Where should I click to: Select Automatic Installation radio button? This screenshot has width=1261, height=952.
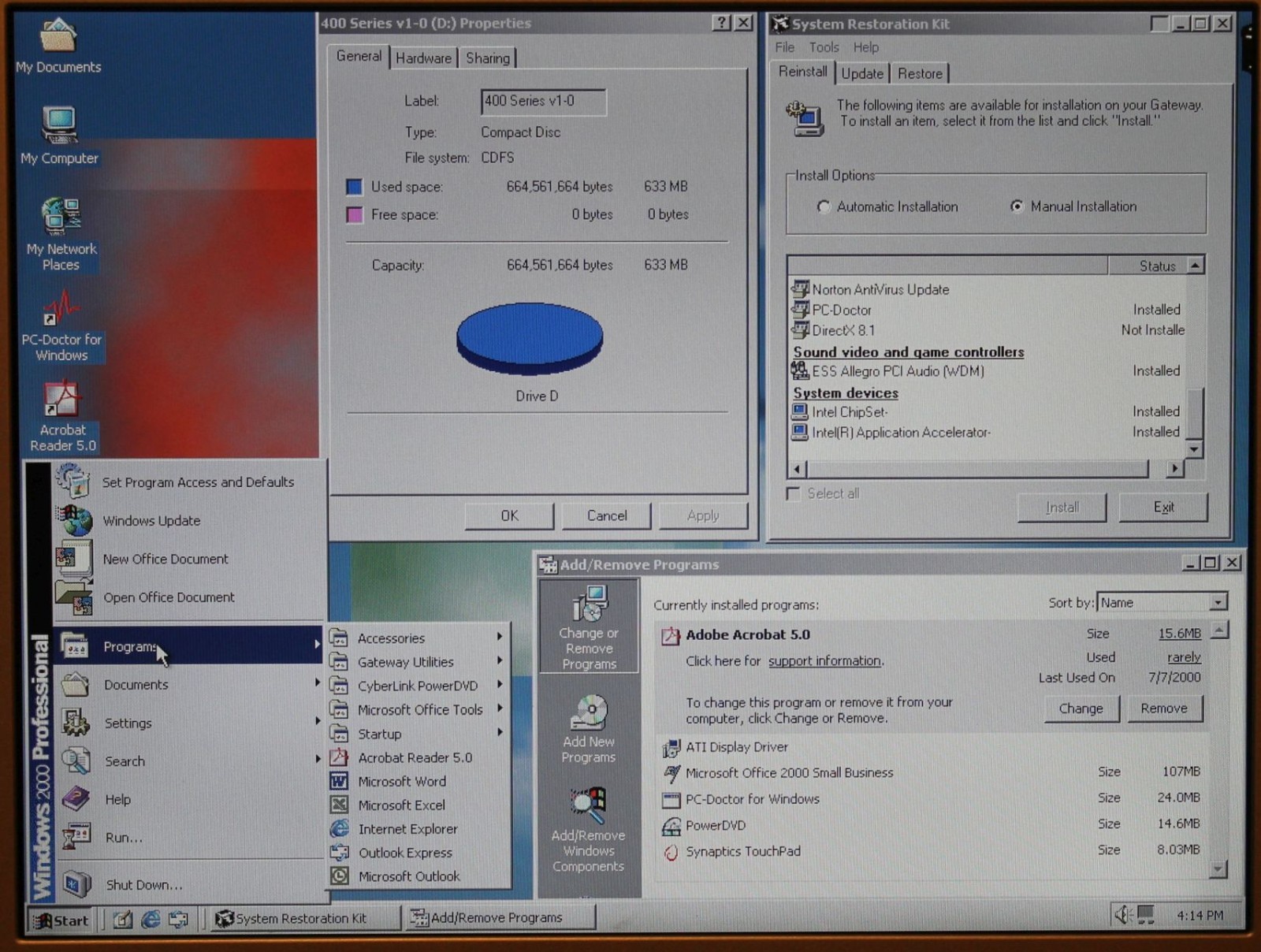click(x=824, y=206)
